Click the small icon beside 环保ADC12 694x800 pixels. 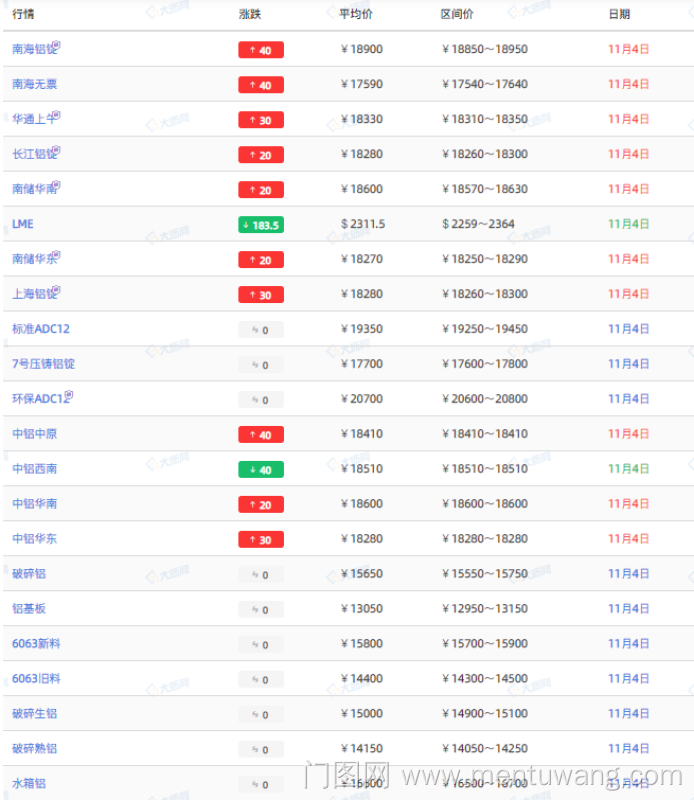(69, 395)
